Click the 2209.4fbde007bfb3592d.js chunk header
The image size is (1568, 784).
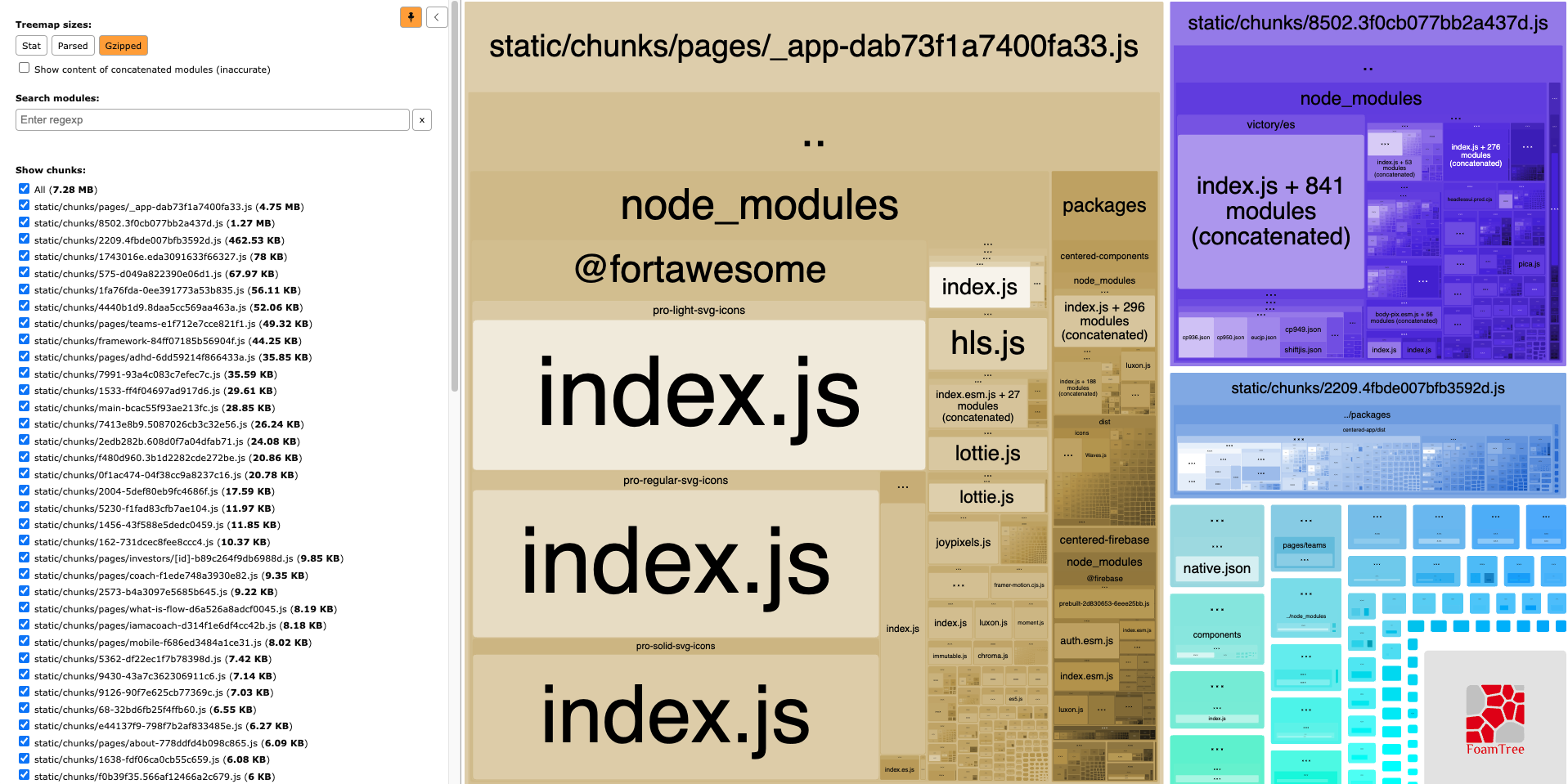coord(1368,388)
